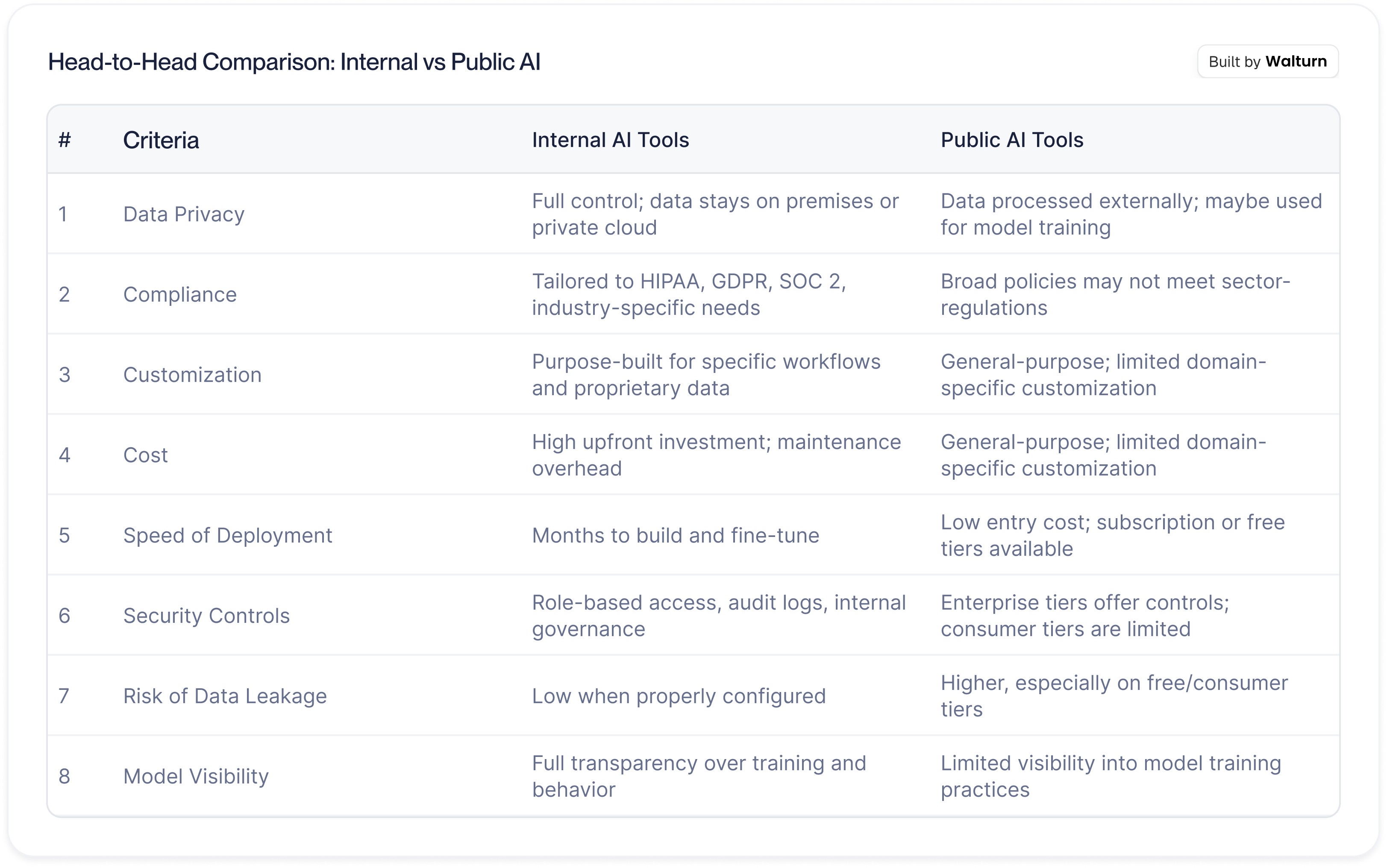
Task: Select the Compliance criteria cell
Action: [180, 294]
